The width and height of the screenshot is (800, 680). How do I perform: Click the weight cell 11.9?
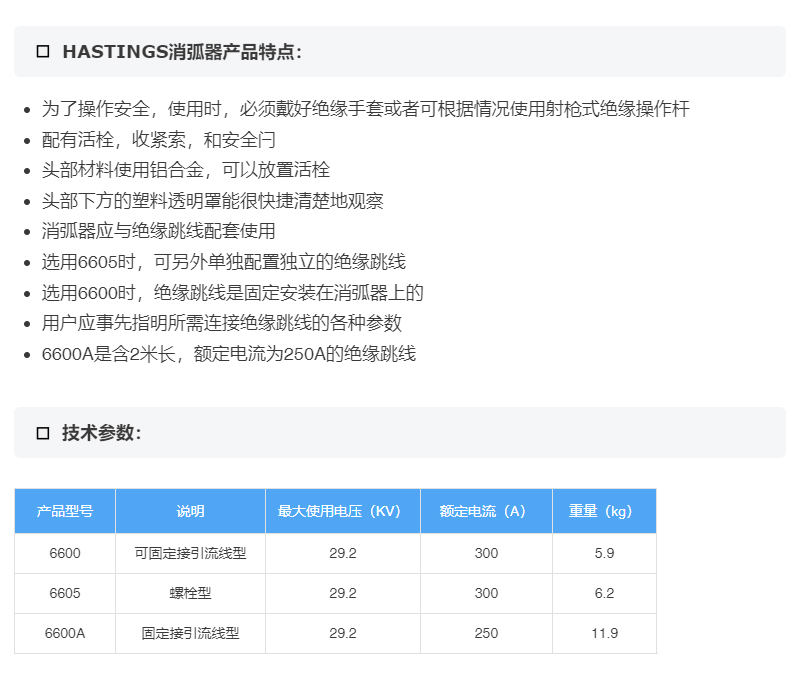tap(605, 634)
